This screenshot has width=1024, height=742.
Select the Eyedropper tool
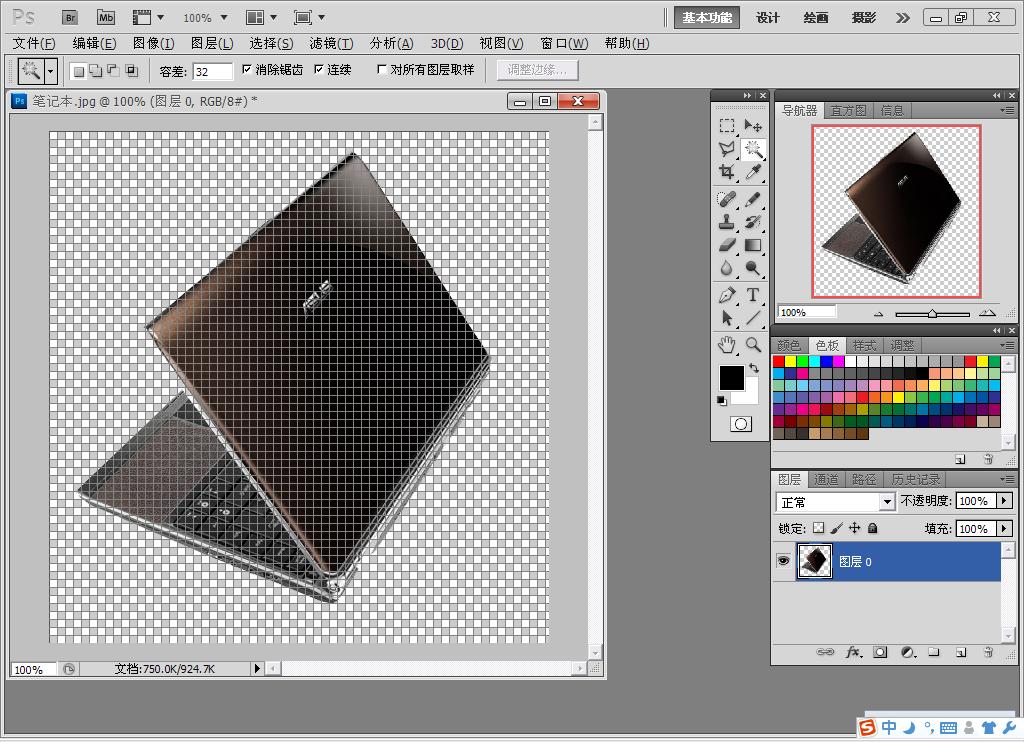tap(753, 172)
